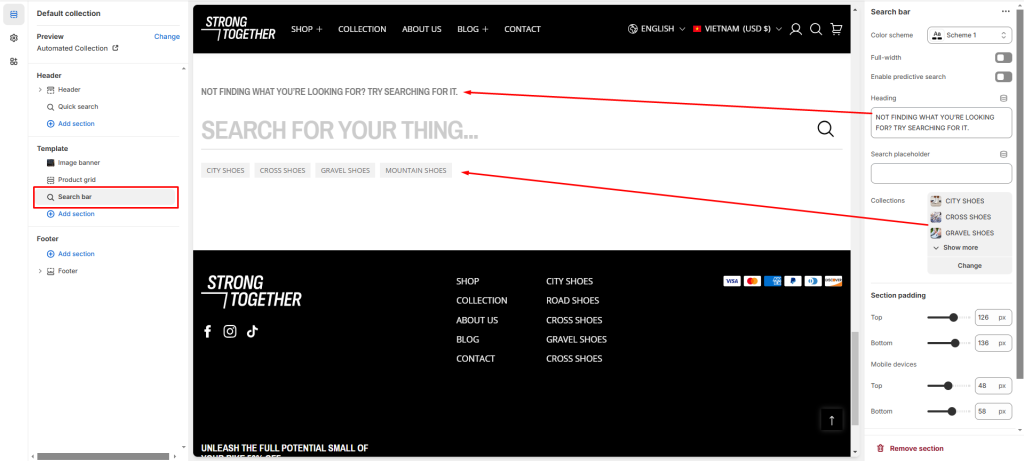Open the shopping cart icon
This screenshot has height=461, width=1024.
[836, 29]
